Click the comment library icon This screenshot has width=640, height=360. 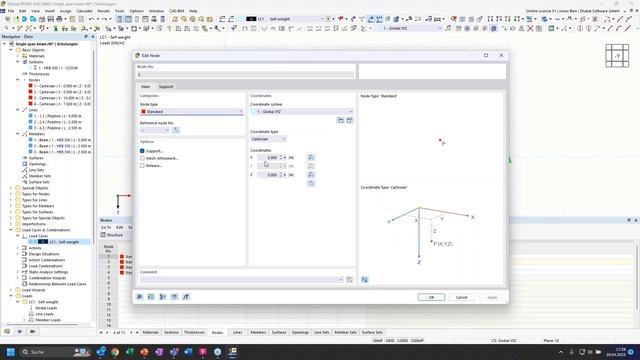click(349, 280)
